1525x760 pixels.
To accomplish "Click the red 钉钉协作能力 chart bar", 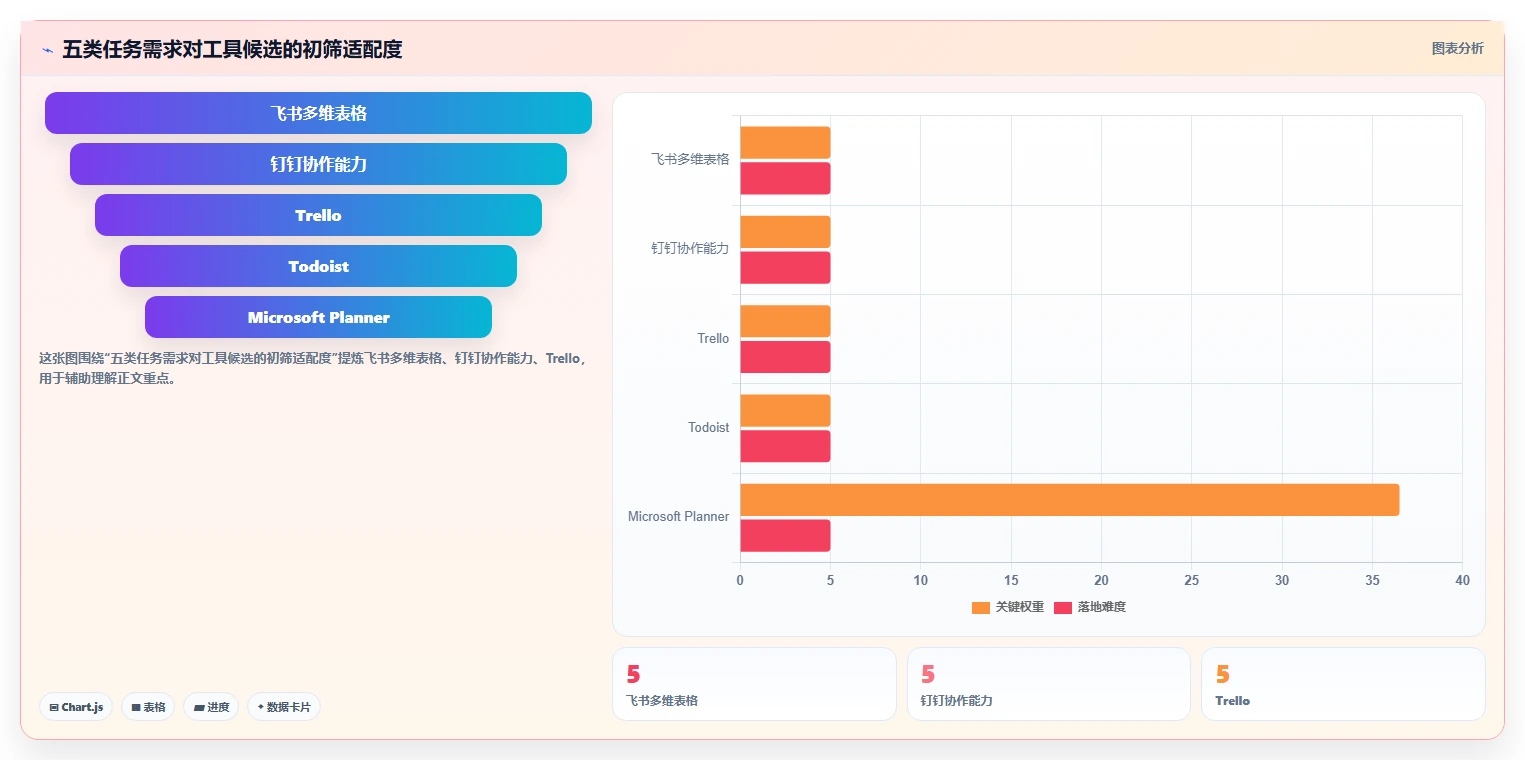I will pyautogui.click(x=785, y=267).
